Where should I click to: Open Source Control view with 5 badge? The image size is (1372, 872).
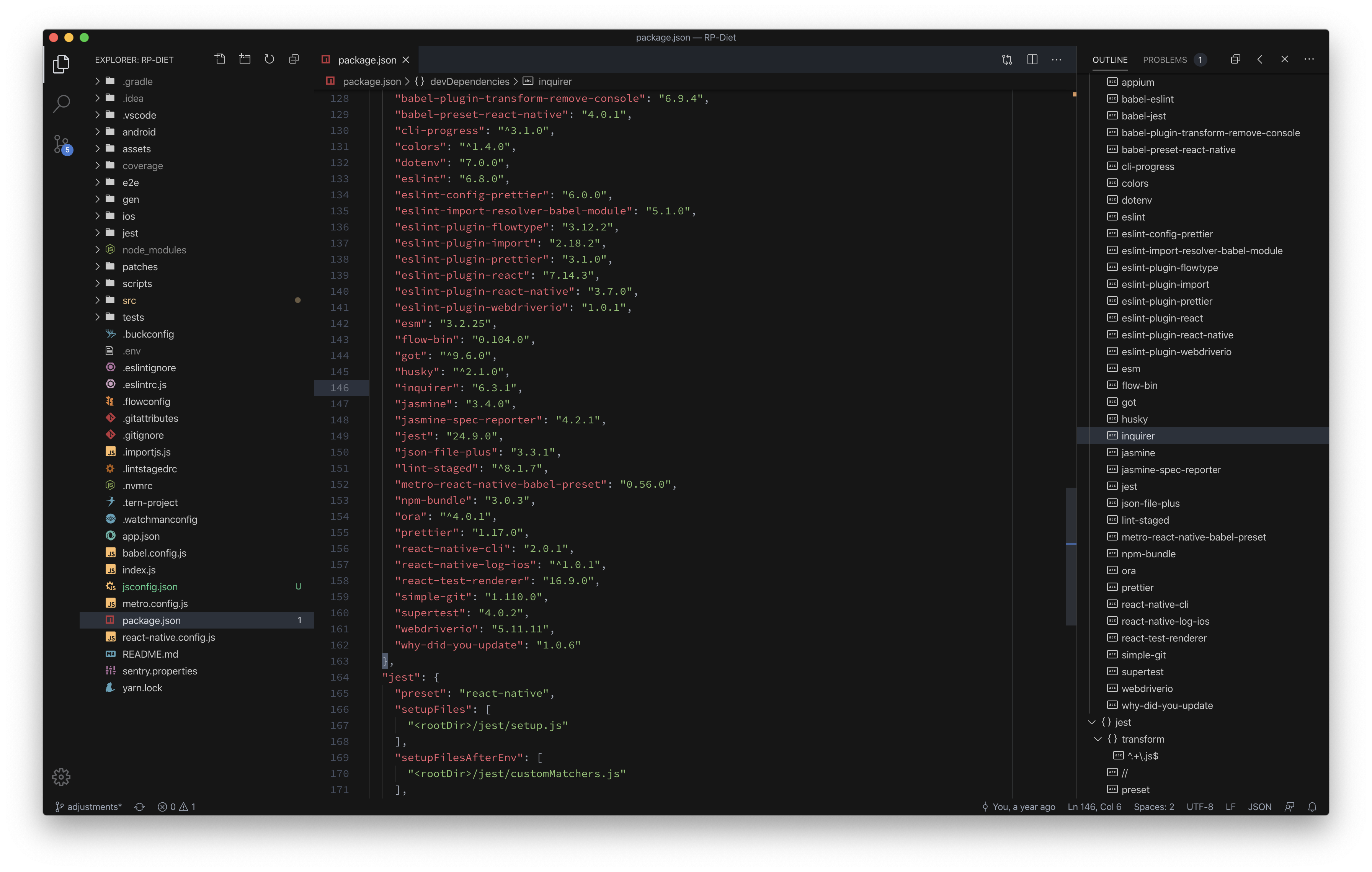(x=61, y=144)
